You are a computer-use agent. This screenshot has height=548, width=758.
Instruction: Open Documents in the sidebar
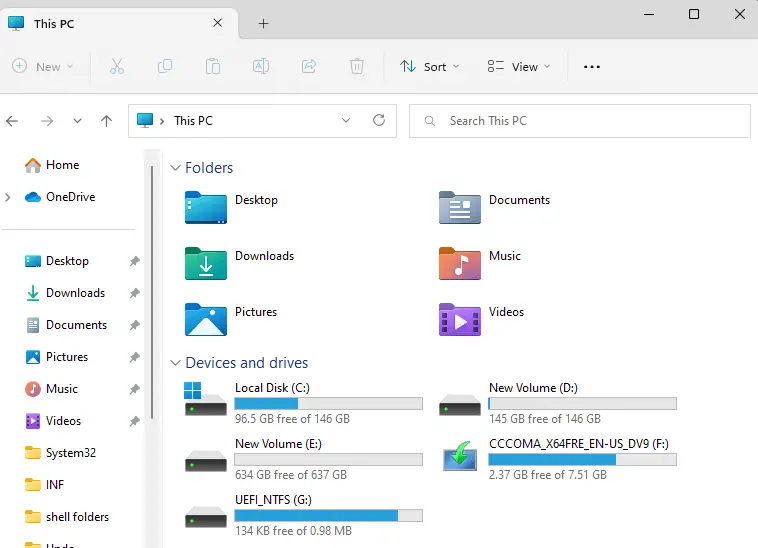click(x=76, y=325)
